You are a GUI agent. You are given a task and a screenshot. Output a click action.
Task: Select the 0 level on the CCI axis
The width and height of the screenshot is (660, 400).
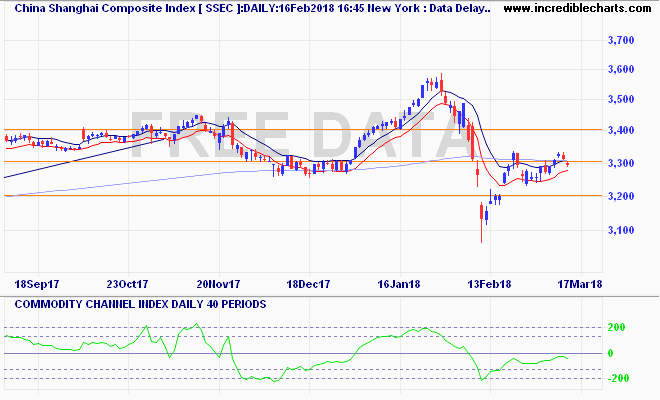click(612, 353)
